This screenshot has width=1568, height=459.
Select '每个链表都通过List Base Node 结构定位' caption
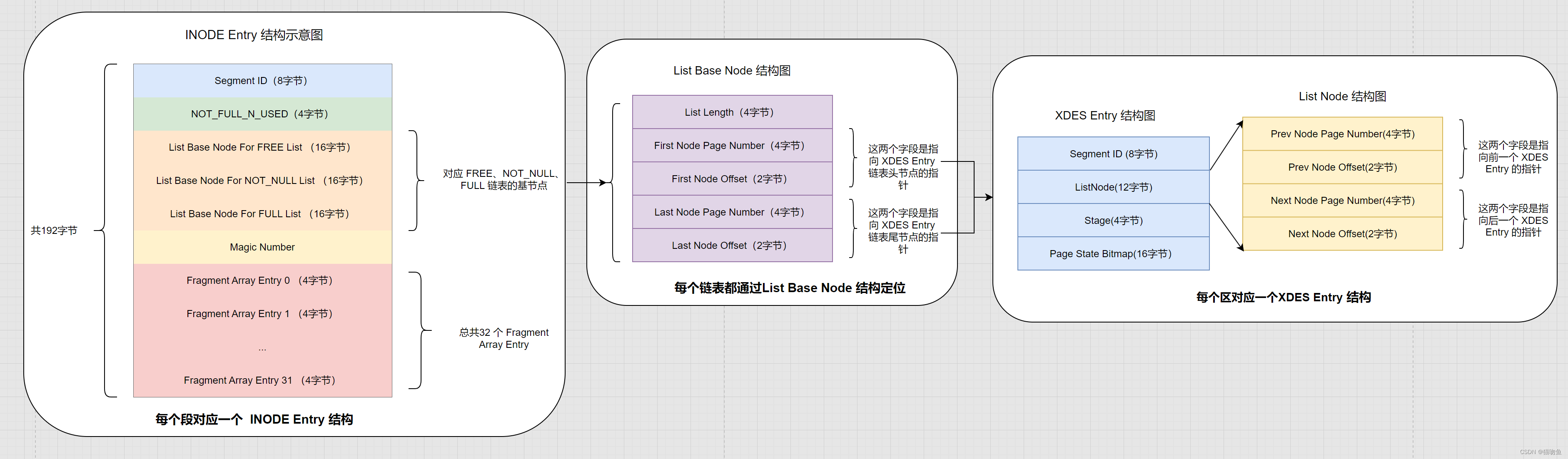pyautogui.click(x=790, y=288)
